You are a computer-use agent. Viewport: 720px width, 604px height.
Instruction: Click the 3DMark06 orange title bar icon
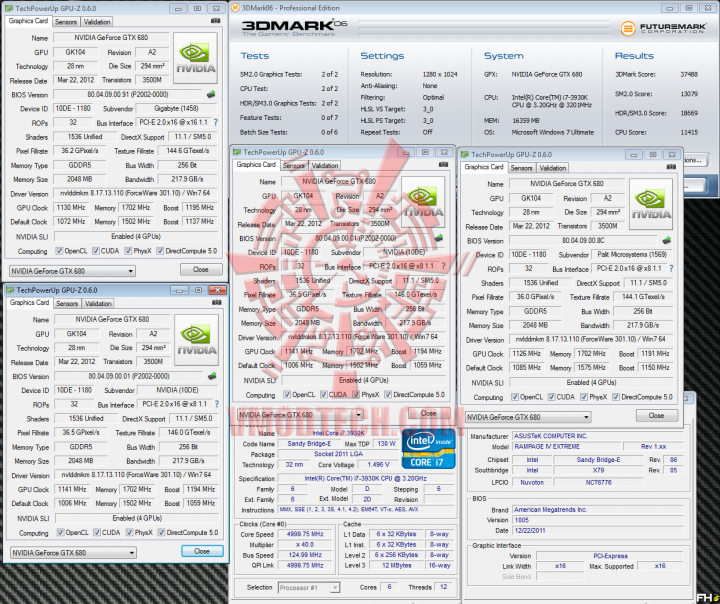pyautogui.click(x=235, y=8)
